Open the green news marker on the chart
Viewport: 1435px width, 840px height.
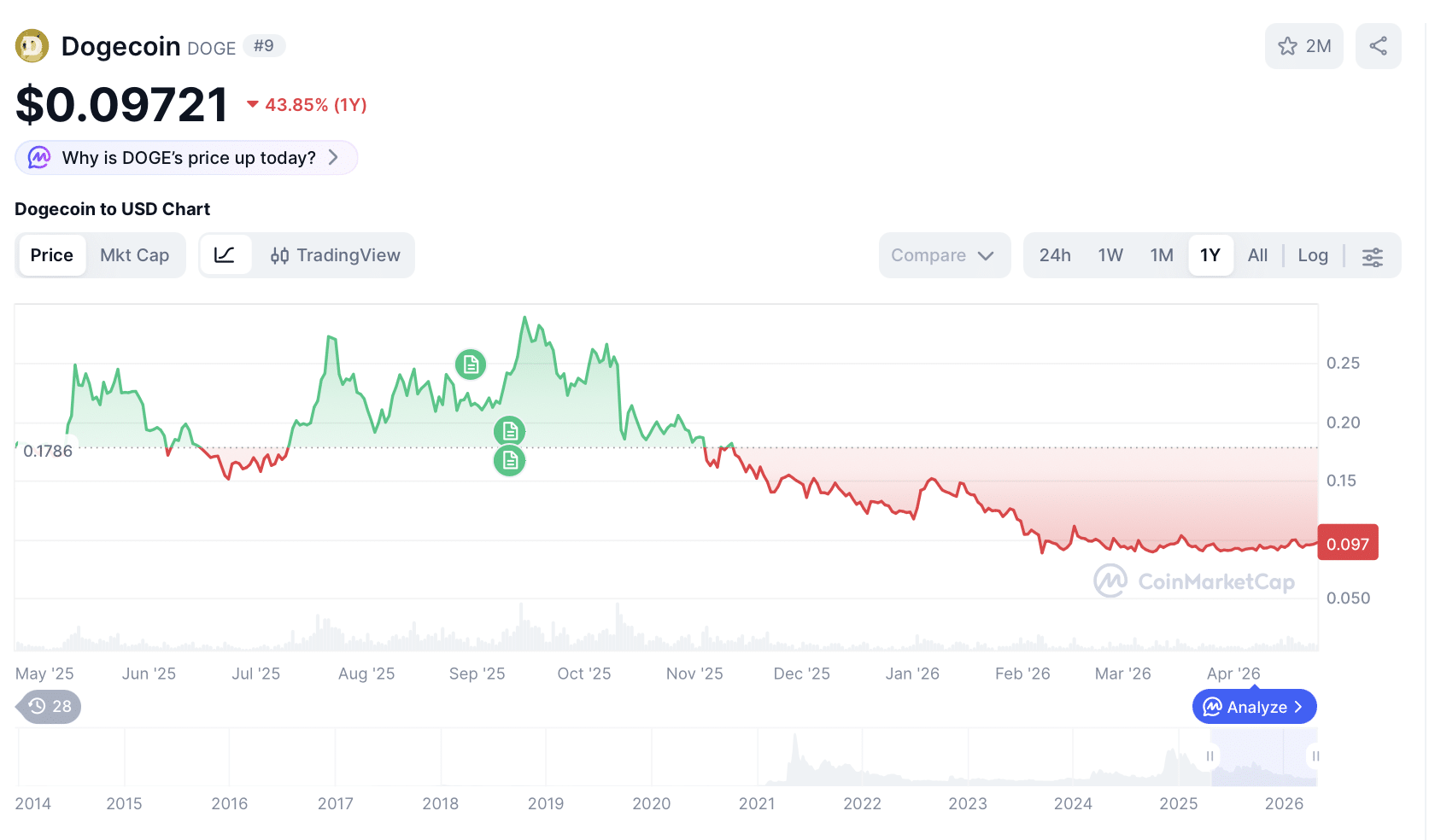click(x=471, y=365)
